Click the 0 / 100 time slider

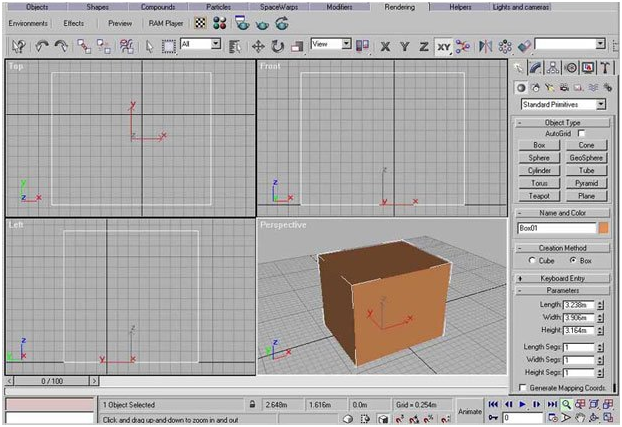[x=52, y=381]
